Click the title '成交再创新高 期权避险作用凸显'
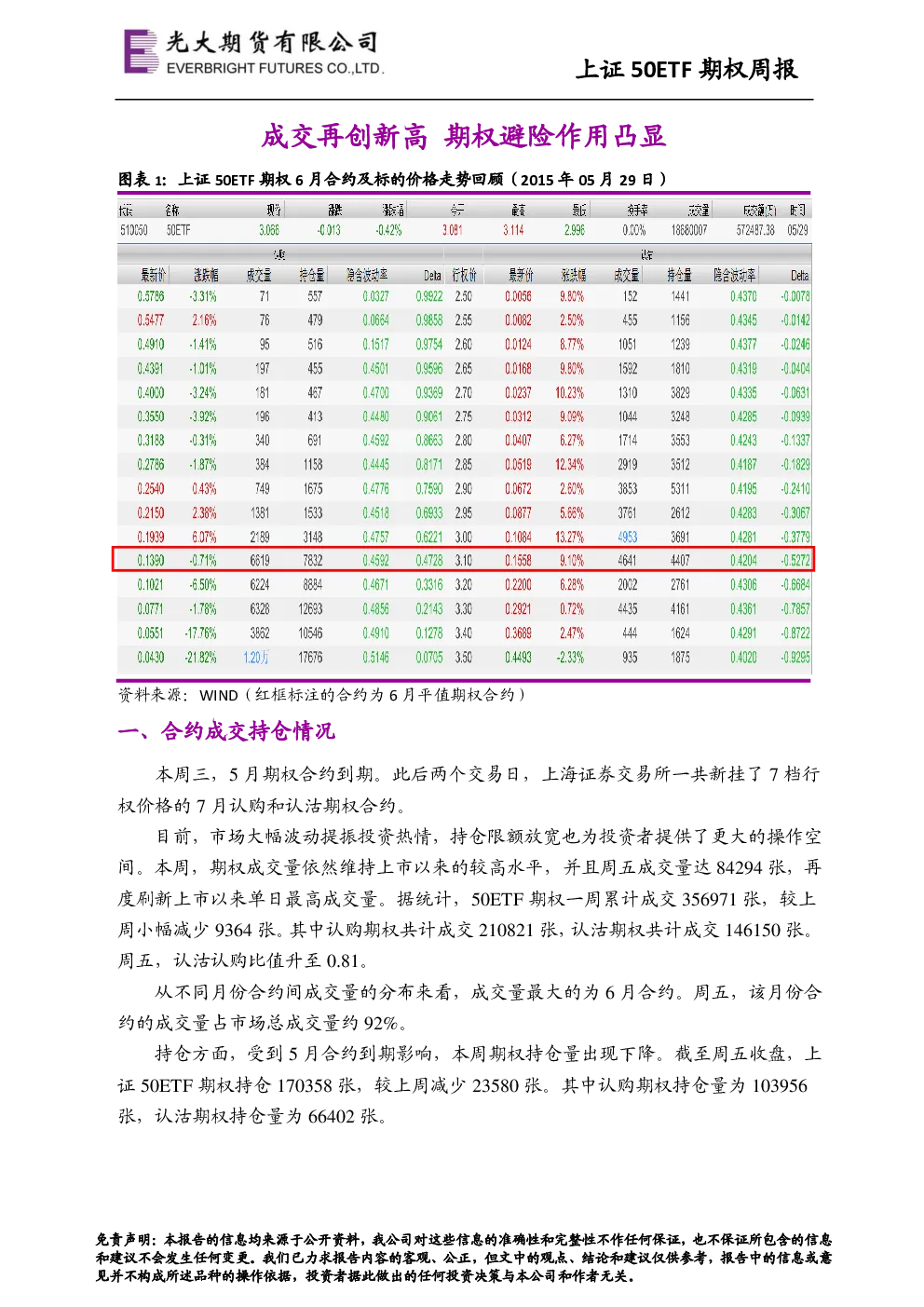This screenshot has width=924, height=1307. (463, 137)
